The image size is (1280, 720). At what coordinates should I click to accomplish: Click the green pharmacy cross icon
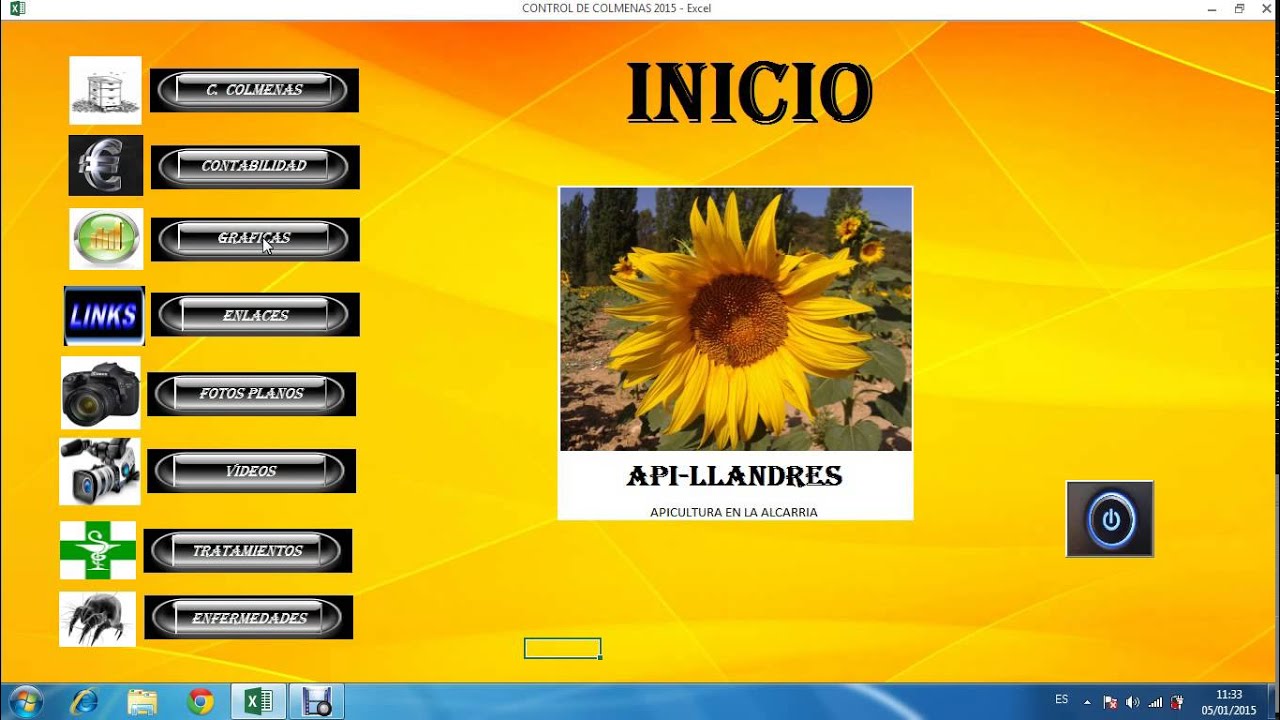(98, 550)
